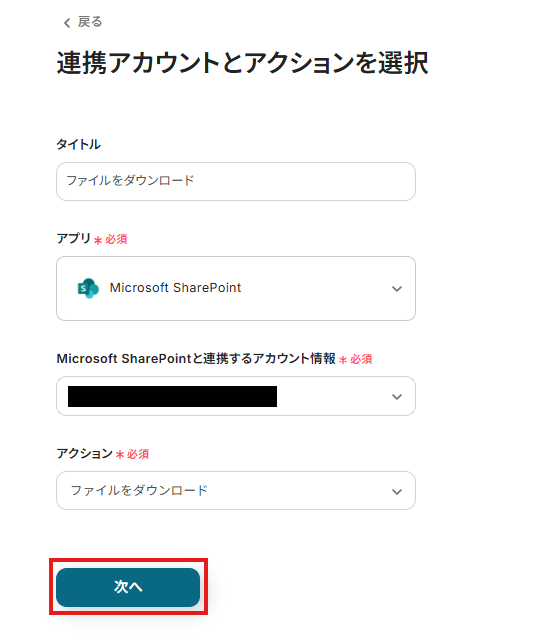
Task: Select the ファイルをダウンロード text in アクション dropdown
Action: click(139, 490)
